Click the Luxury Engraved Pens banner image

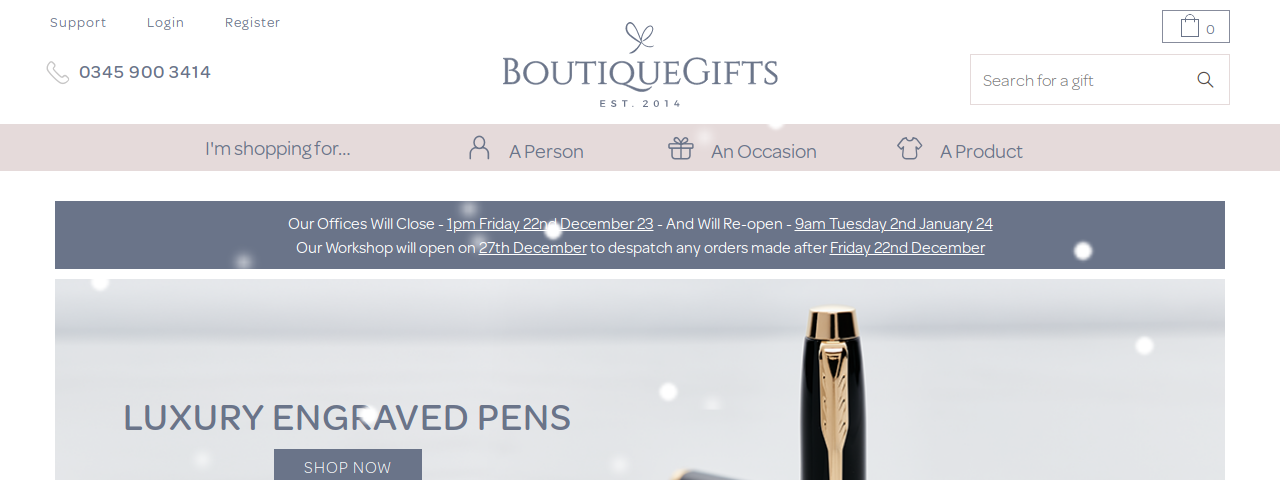(640, 380)
